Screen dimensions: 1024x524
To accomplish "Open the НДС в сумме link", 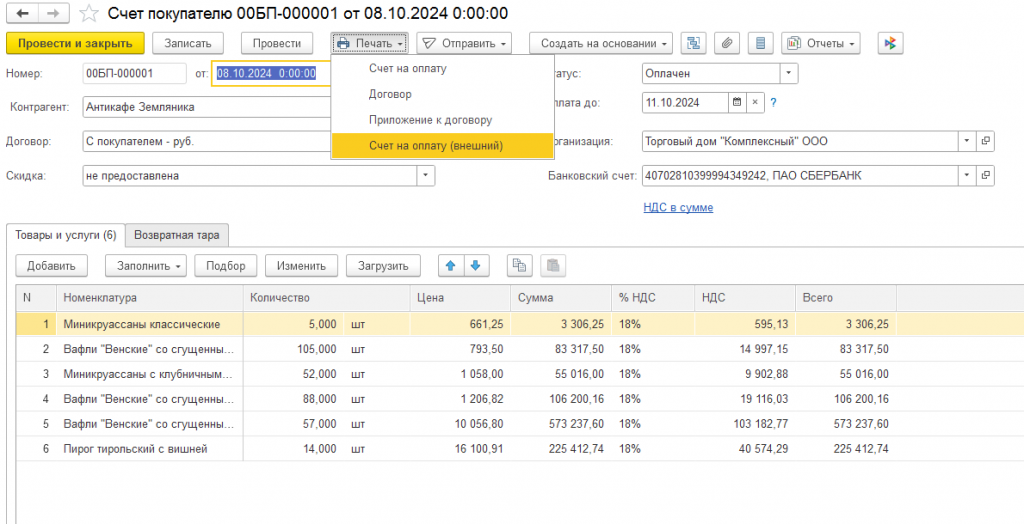I will 678,207.
